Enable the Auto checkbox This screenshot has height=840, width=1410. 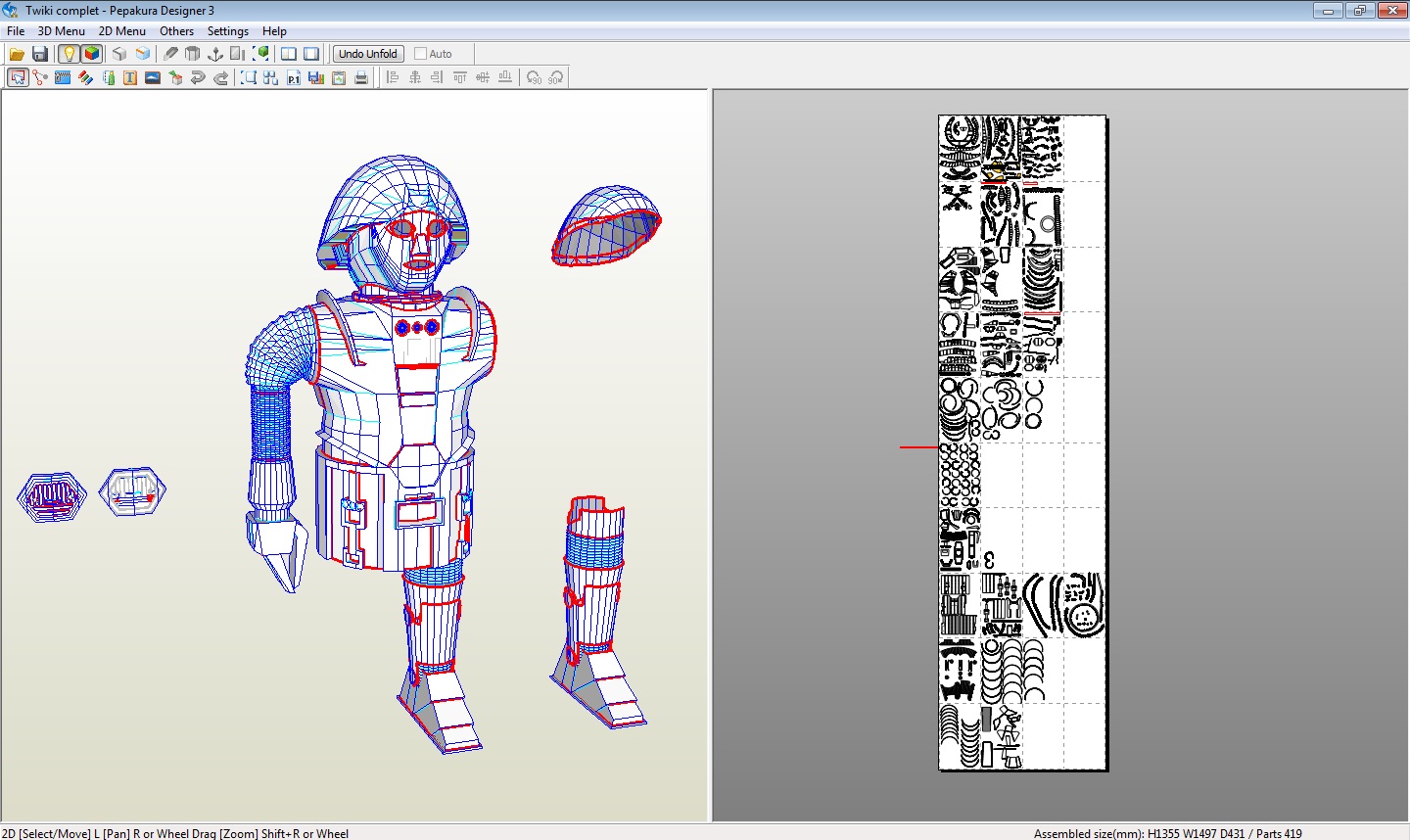click(421, 54)
